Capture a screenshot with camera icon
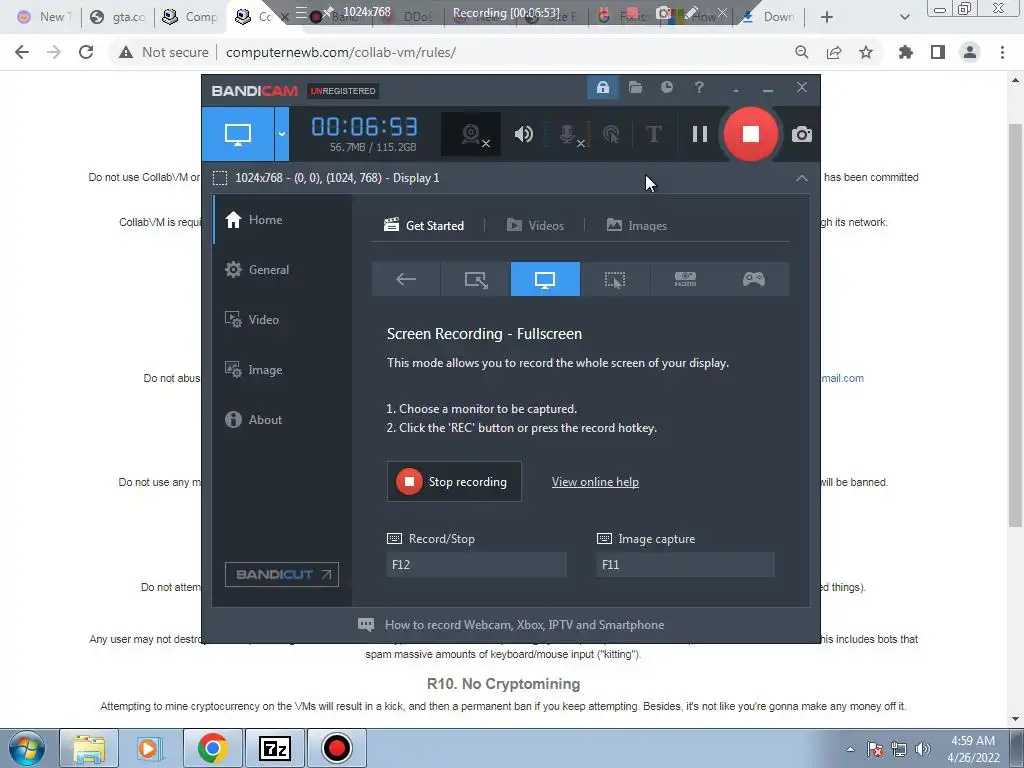Viewport: 1024px width, 768px height. coord(801,135)
